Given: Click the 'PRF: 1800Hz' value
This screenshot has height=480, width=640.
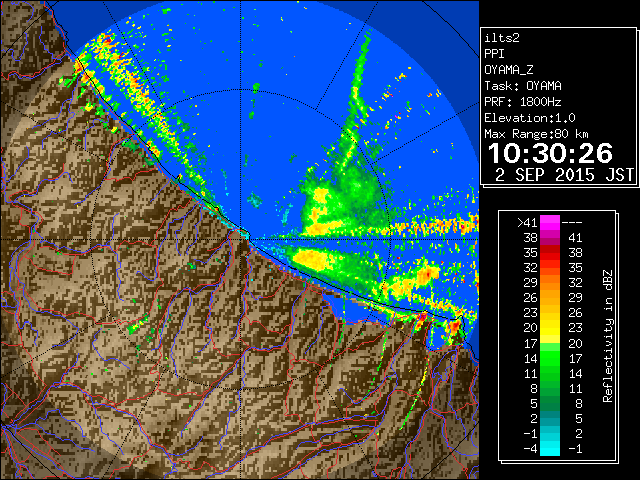Looking at the screenshot, I should (523, 102).
